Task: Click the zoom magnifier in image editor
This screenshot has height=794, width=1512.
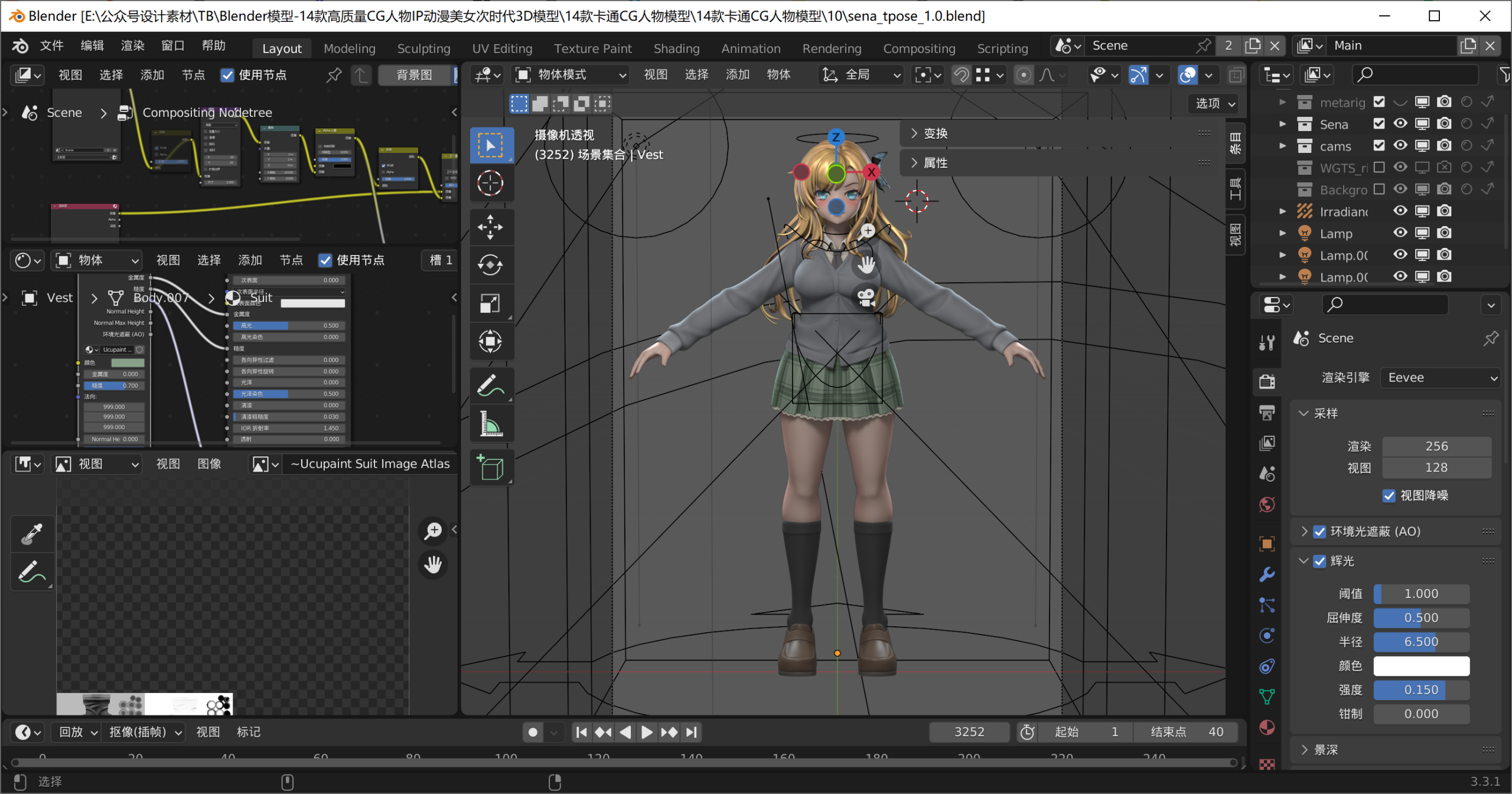Action: 433,530
